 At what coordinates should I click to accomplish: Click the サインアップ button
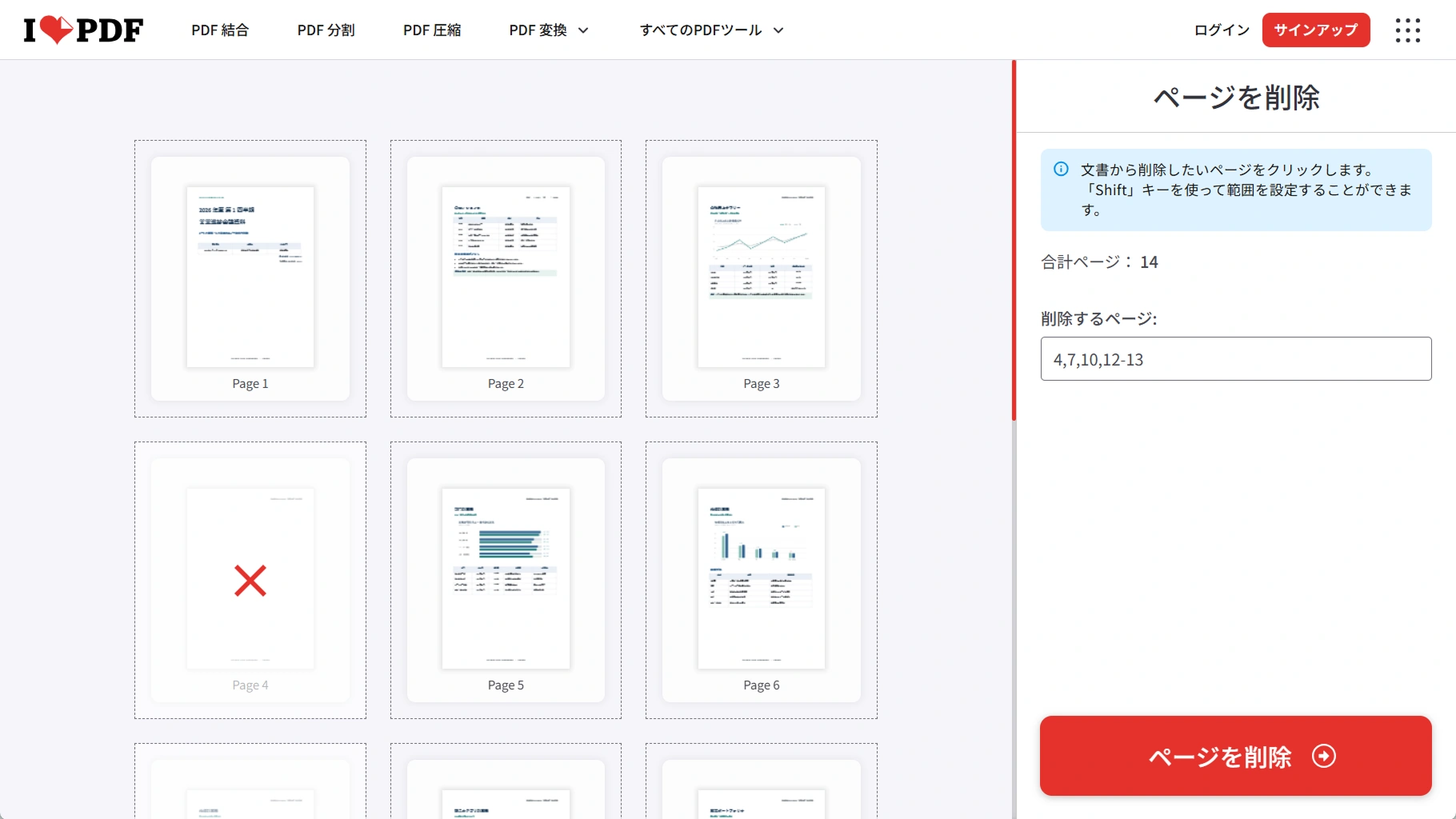pos(1316,30)
